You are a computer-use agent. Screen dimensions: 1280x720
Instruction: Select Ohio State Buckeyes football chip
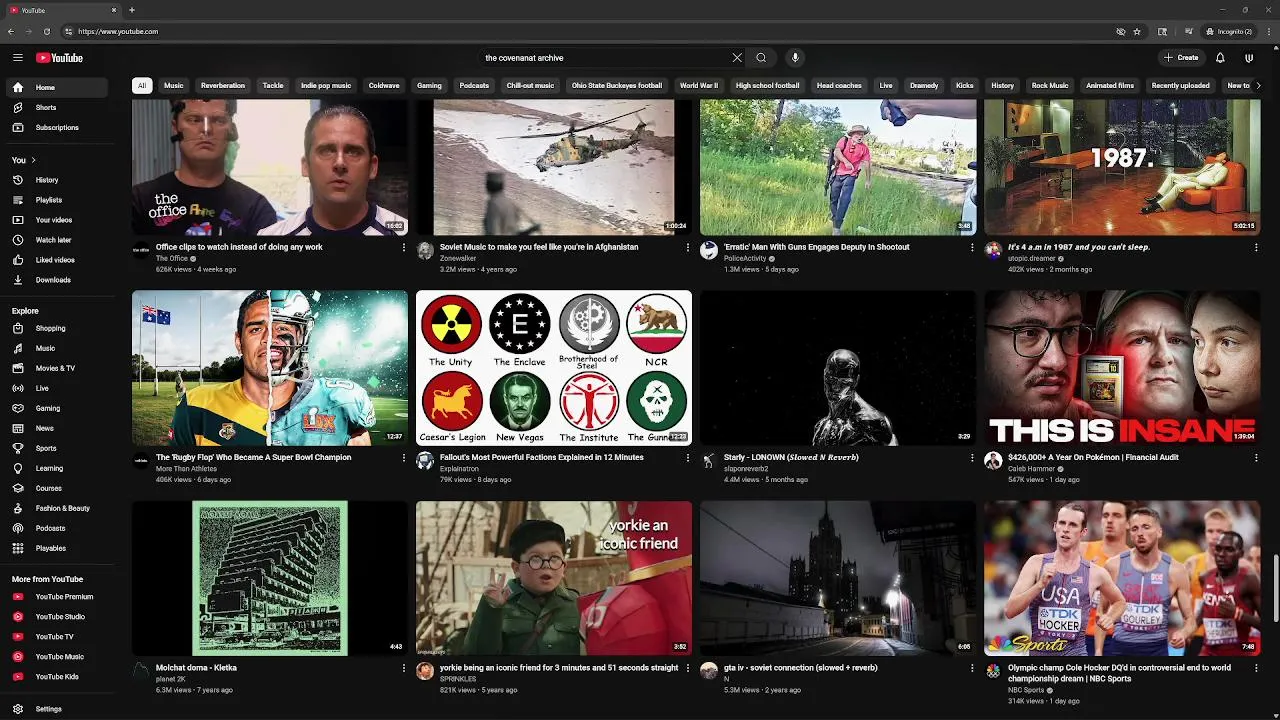pyautogui.click(x=617, y=85)
